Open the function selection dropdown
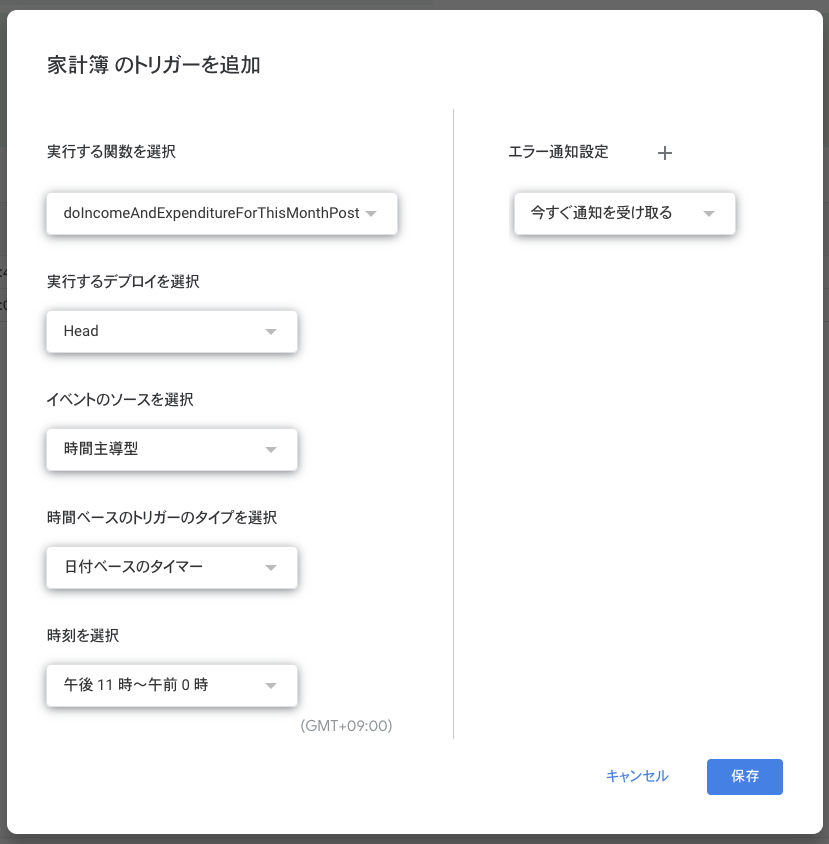 point(210,213)
